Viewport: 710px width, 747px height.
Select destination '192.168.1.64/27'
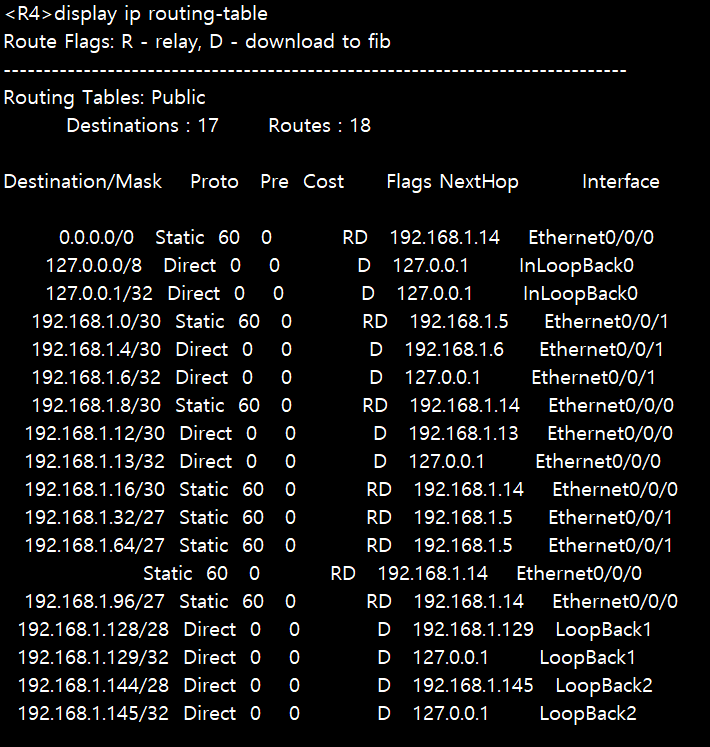coord(95,545)
